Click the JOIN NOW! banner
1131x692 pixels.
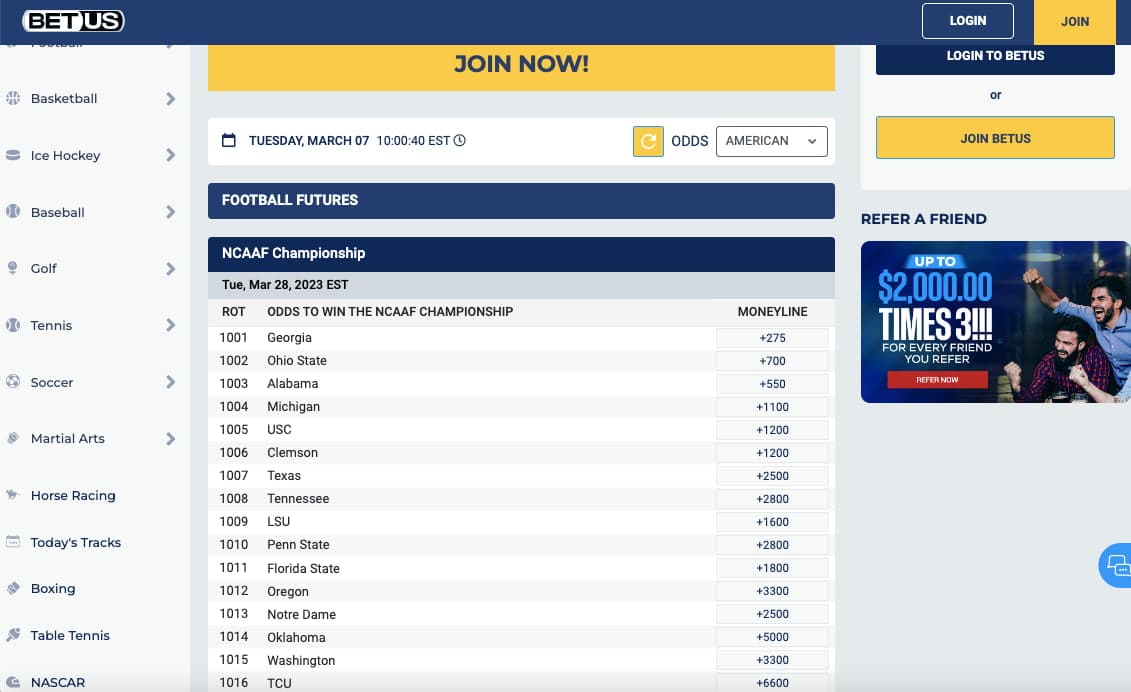[521, 67]
